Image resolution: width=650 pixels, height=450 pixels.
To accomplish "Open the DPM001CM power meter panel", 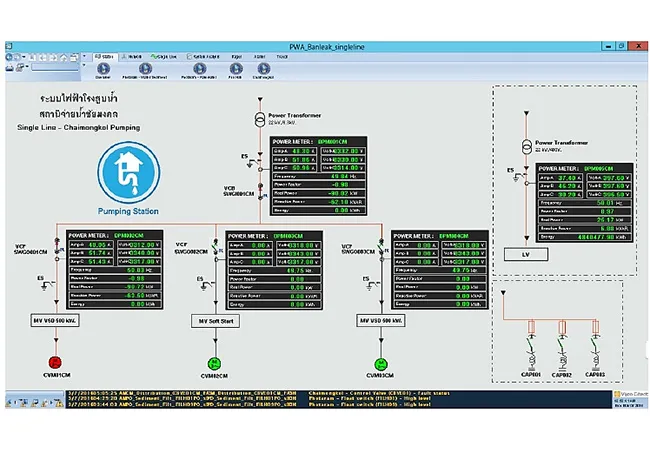I will [318, 176].
